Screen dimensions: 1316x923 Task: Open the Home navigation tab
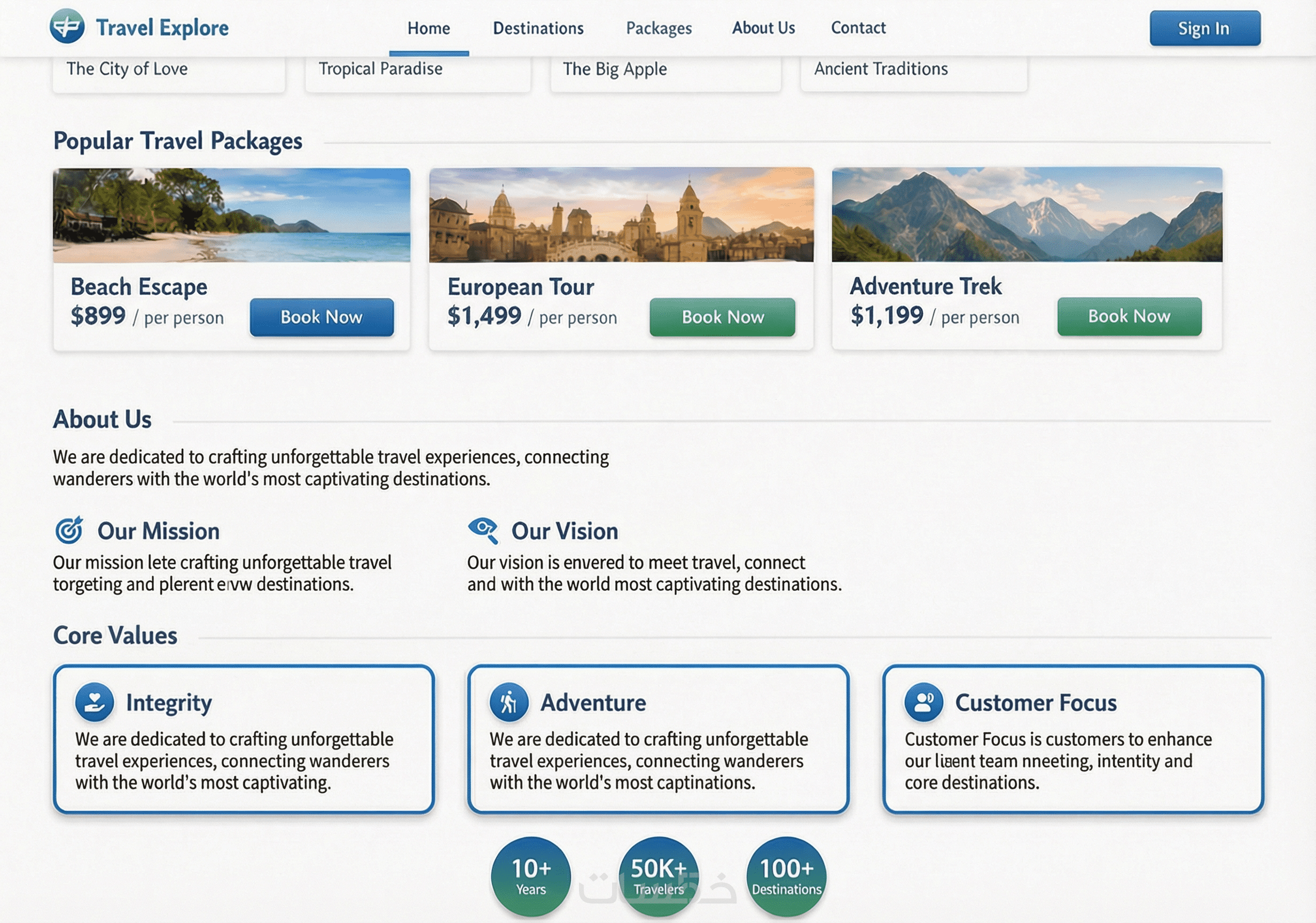pos(429,28)
